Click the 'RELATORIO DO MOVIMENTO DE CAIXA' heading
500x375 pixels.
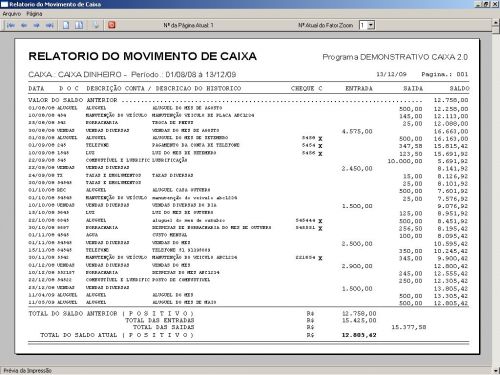tap(143, 56)
